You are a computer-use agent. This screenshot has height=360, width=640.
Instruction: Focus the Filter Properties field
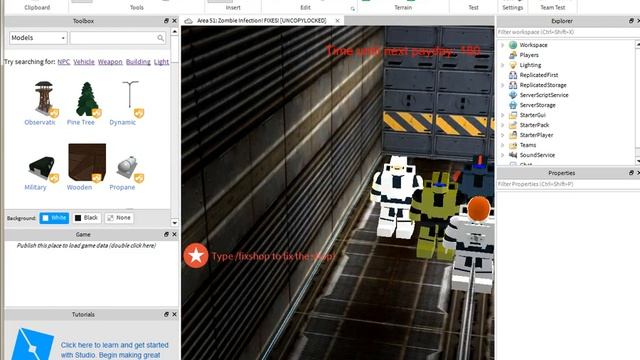tap(567, 184)
